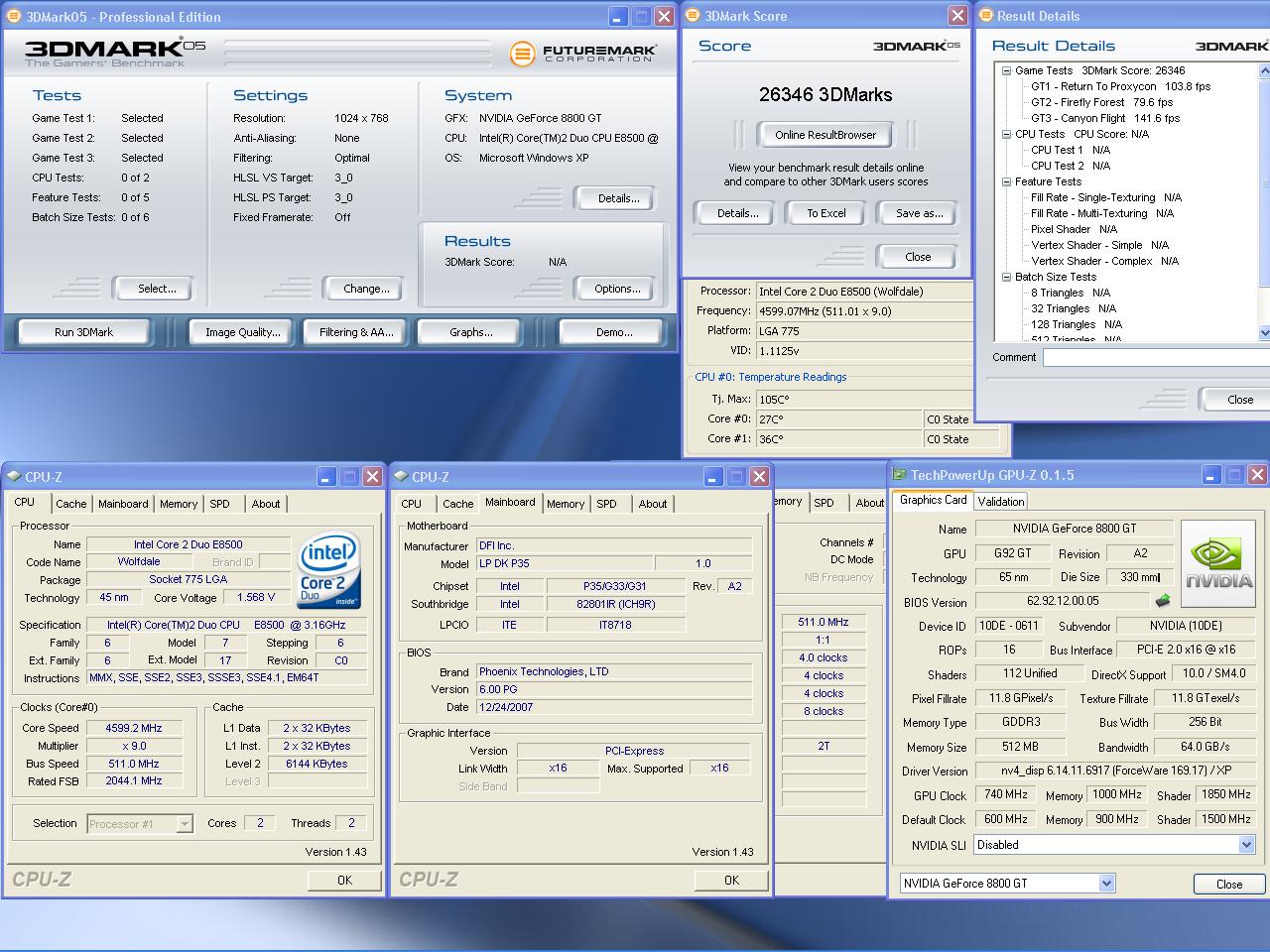Click the Core #0 temperature 27C° value
The height and width of the screenshot is (952, 1270).
click(x=838, y=419)
